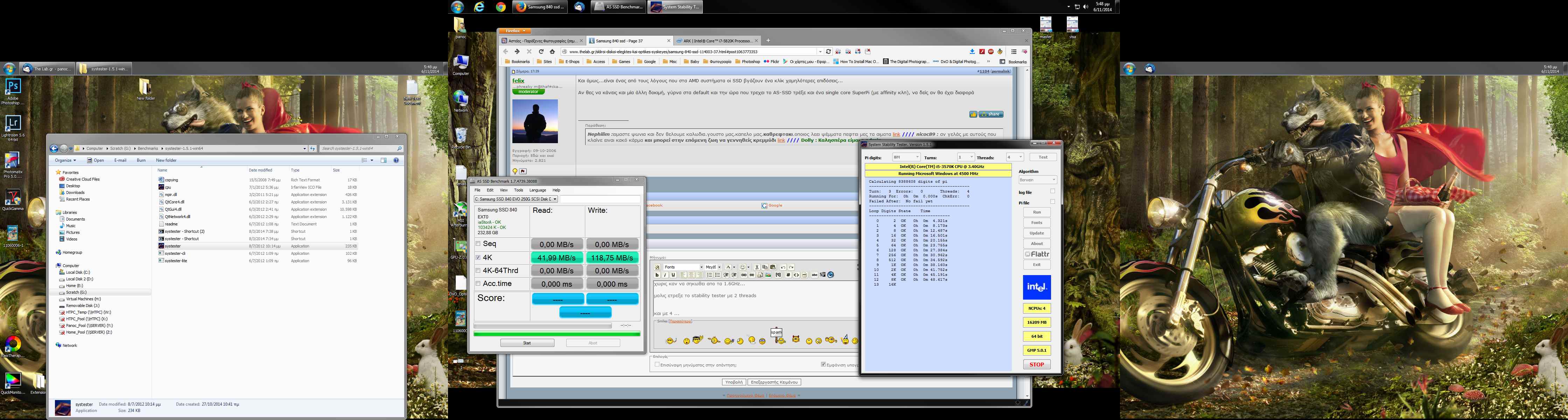
Task: Click the Chrome icon in the taskbar
Action: (500, 7)
